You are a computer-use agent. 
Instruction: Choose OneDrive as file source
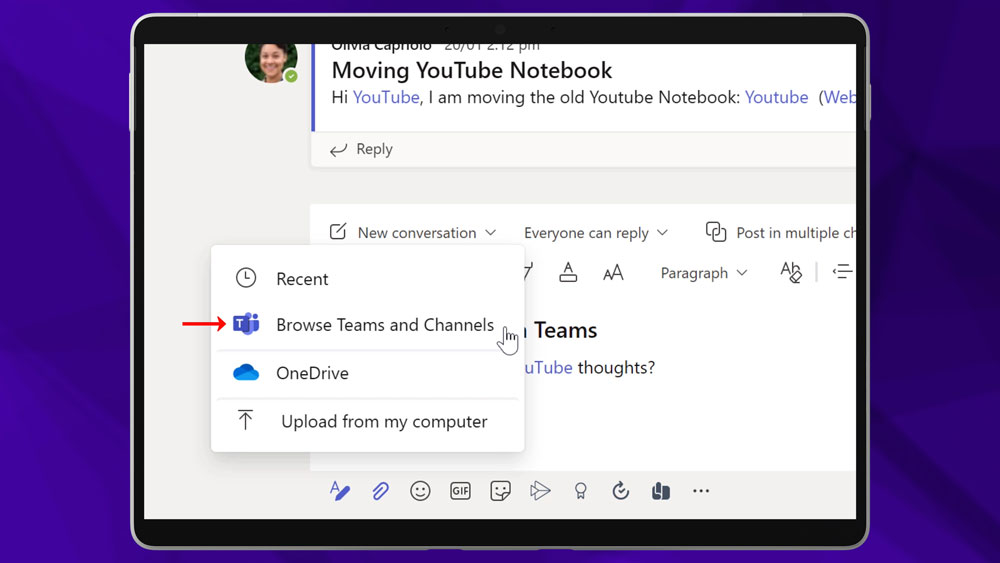tap(367, 373)
